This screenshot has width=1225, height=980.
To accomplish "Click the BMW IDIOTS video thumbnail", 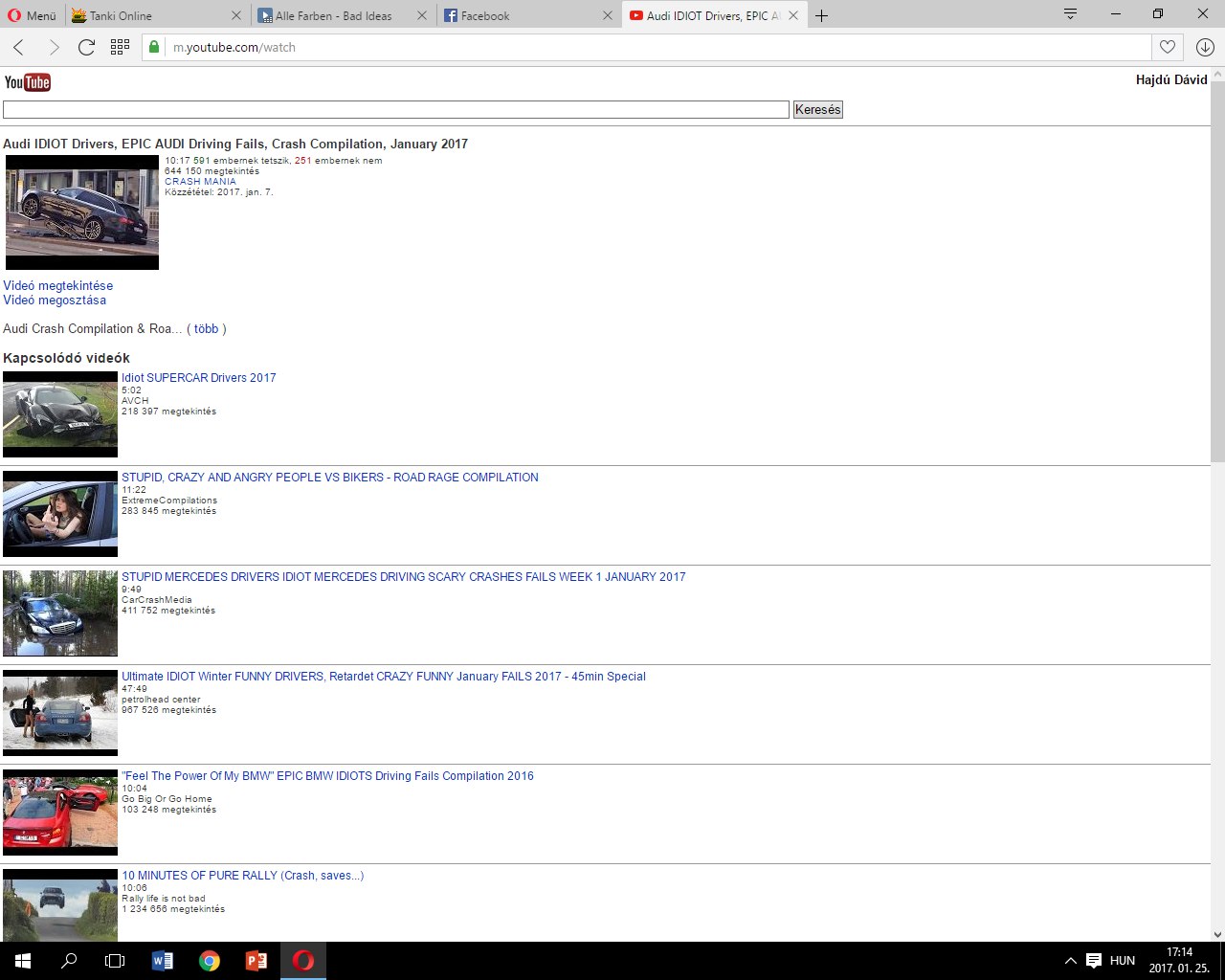I will pos(60,813).
